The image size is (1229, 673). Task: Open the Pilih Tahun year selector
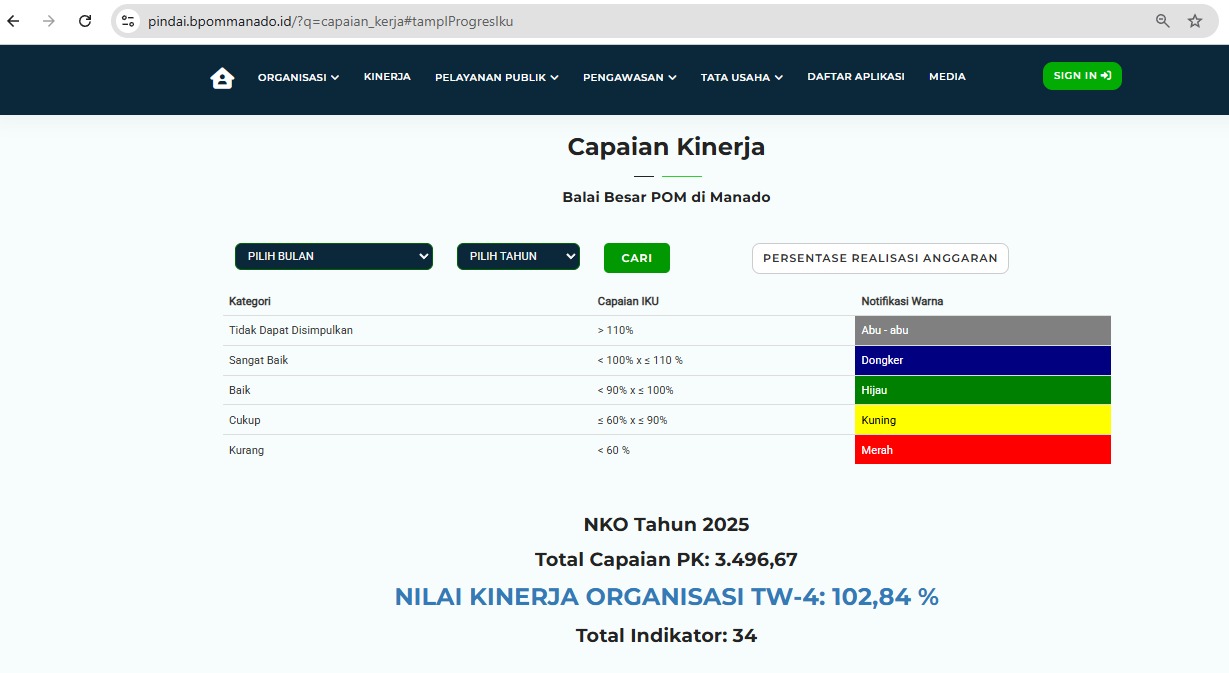coord(517,257)
